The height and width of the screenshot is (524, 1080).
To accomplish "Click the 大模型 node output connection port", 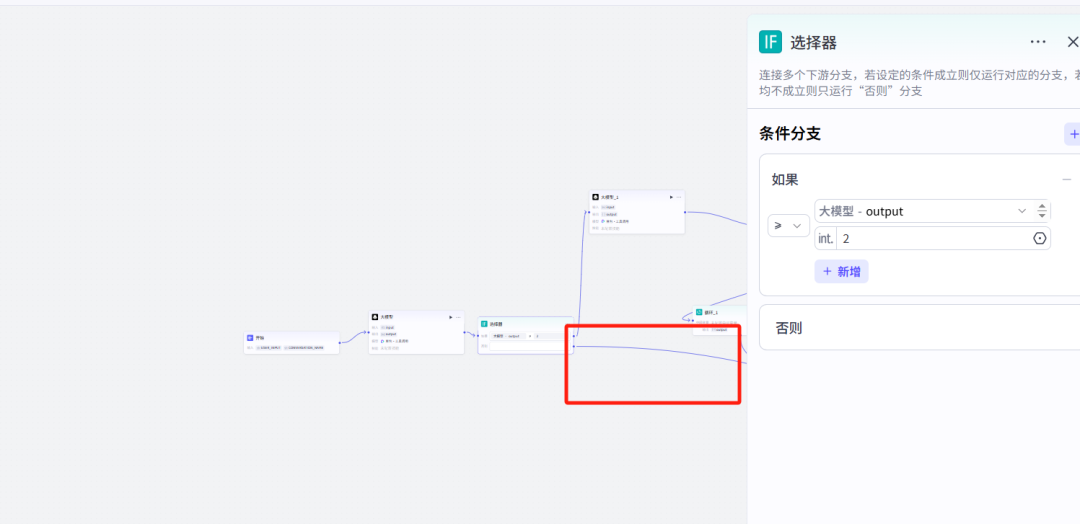I will (464, 333).
